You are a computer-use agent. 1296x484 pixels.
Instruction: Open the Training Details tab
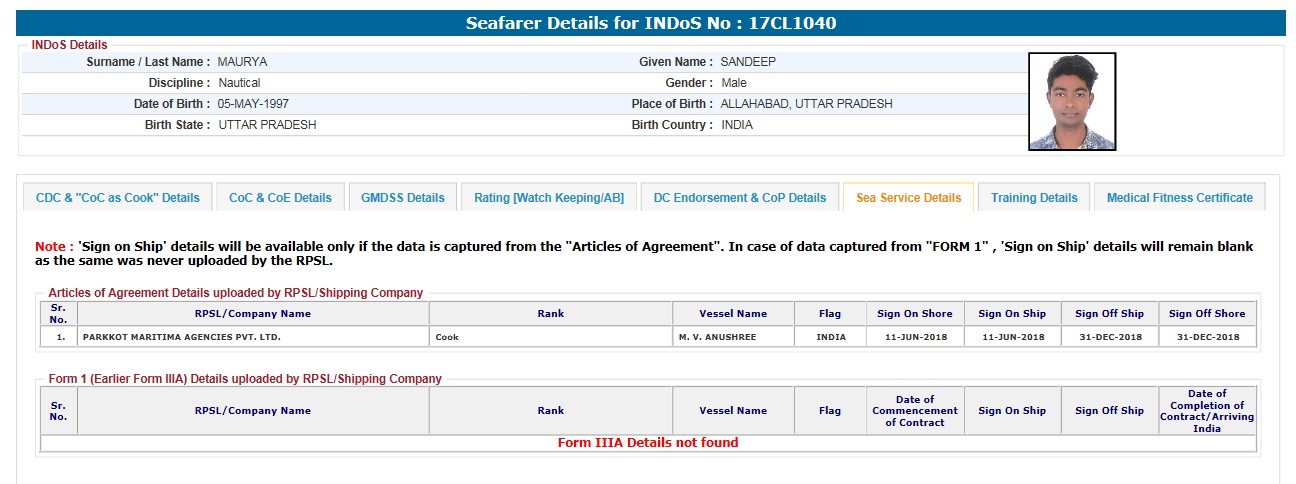(1034, 198)
